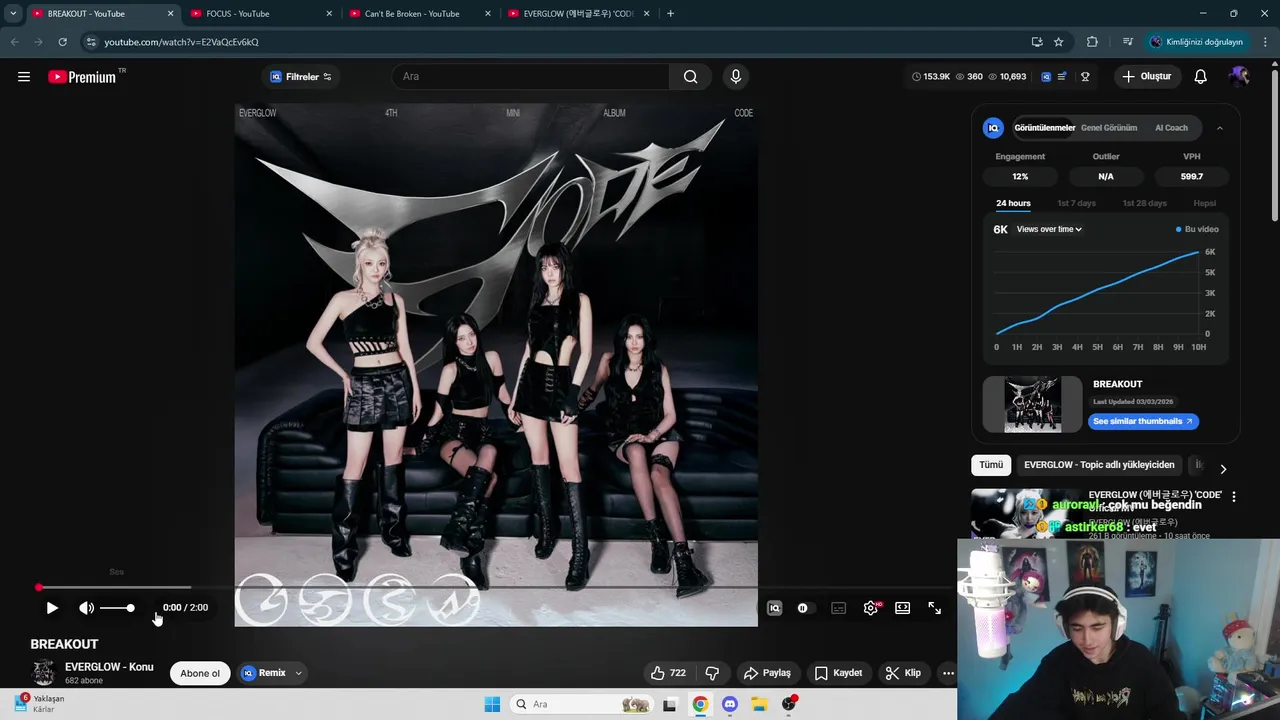Open Views over time dropdown
Screen dimensions: 1280x720
point(1049,229)
